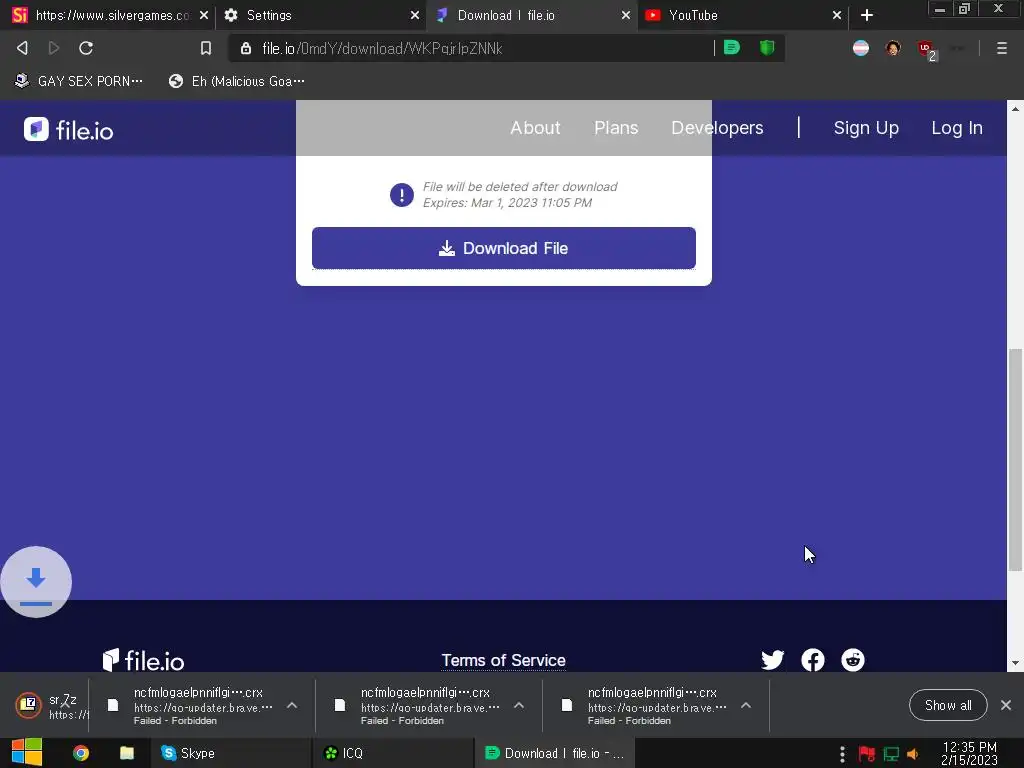Select the Download | file.io taskbar window
The image size is (1024, 768).
point(555,753)
